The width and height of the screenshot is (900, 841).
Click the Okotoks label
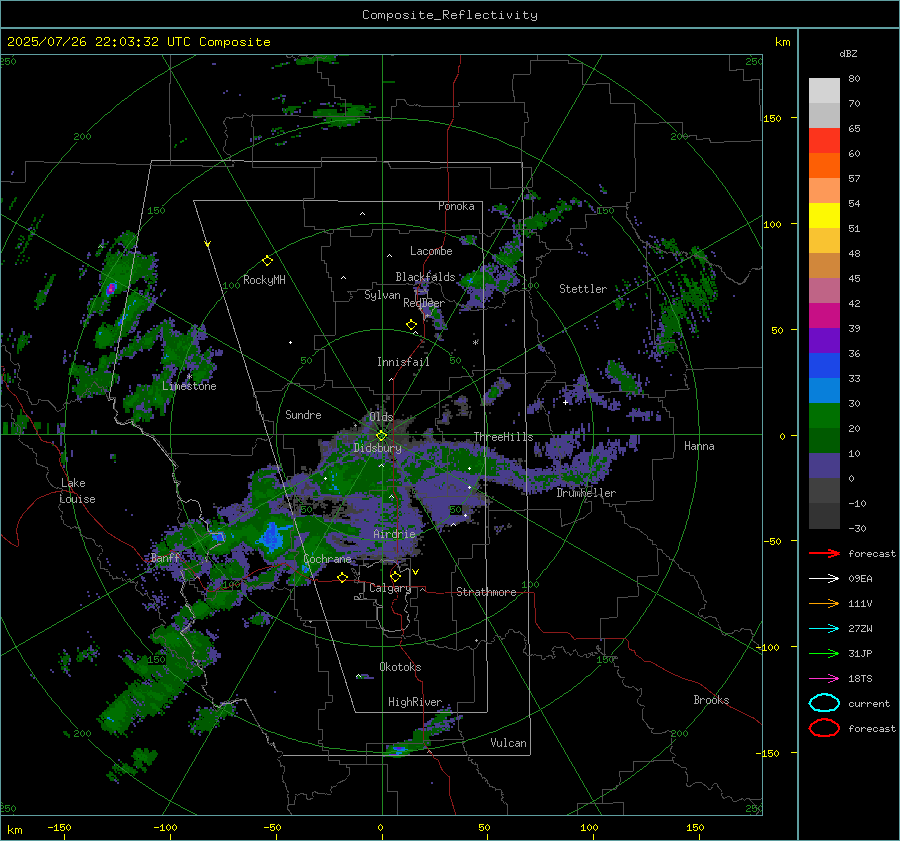(400, 667)
